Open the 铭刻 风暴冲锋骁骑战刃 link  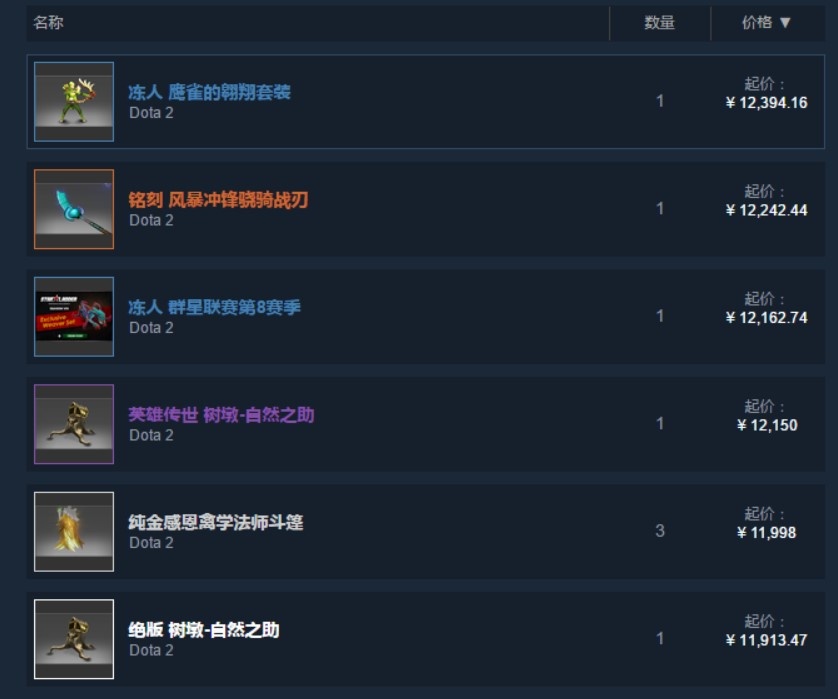click(218, 199)
